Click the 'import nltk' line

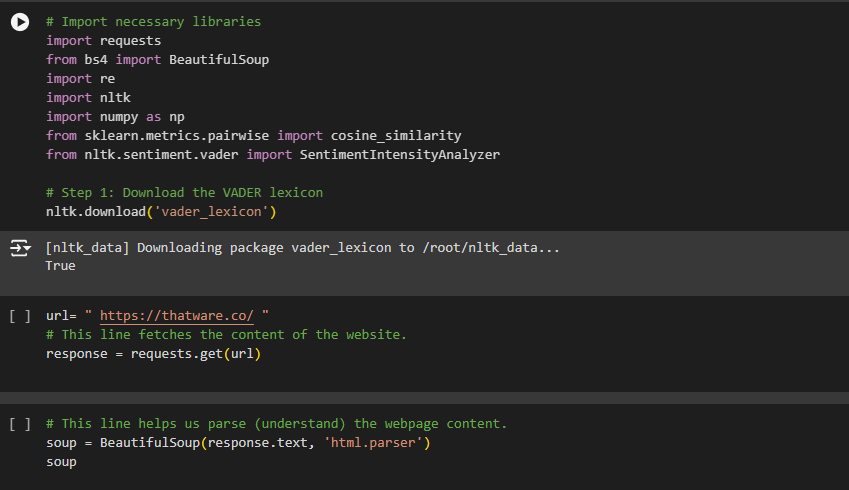tap(88, 97)
